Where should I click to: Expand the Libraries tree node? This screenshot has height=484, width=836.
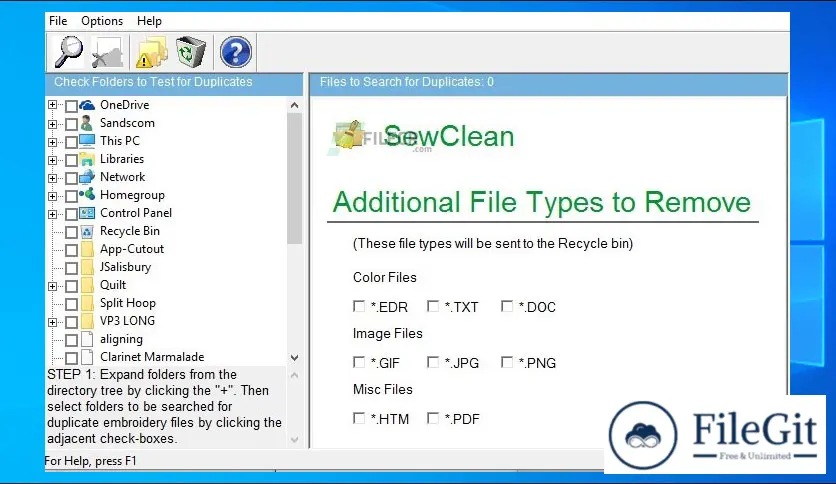(52, 160)
